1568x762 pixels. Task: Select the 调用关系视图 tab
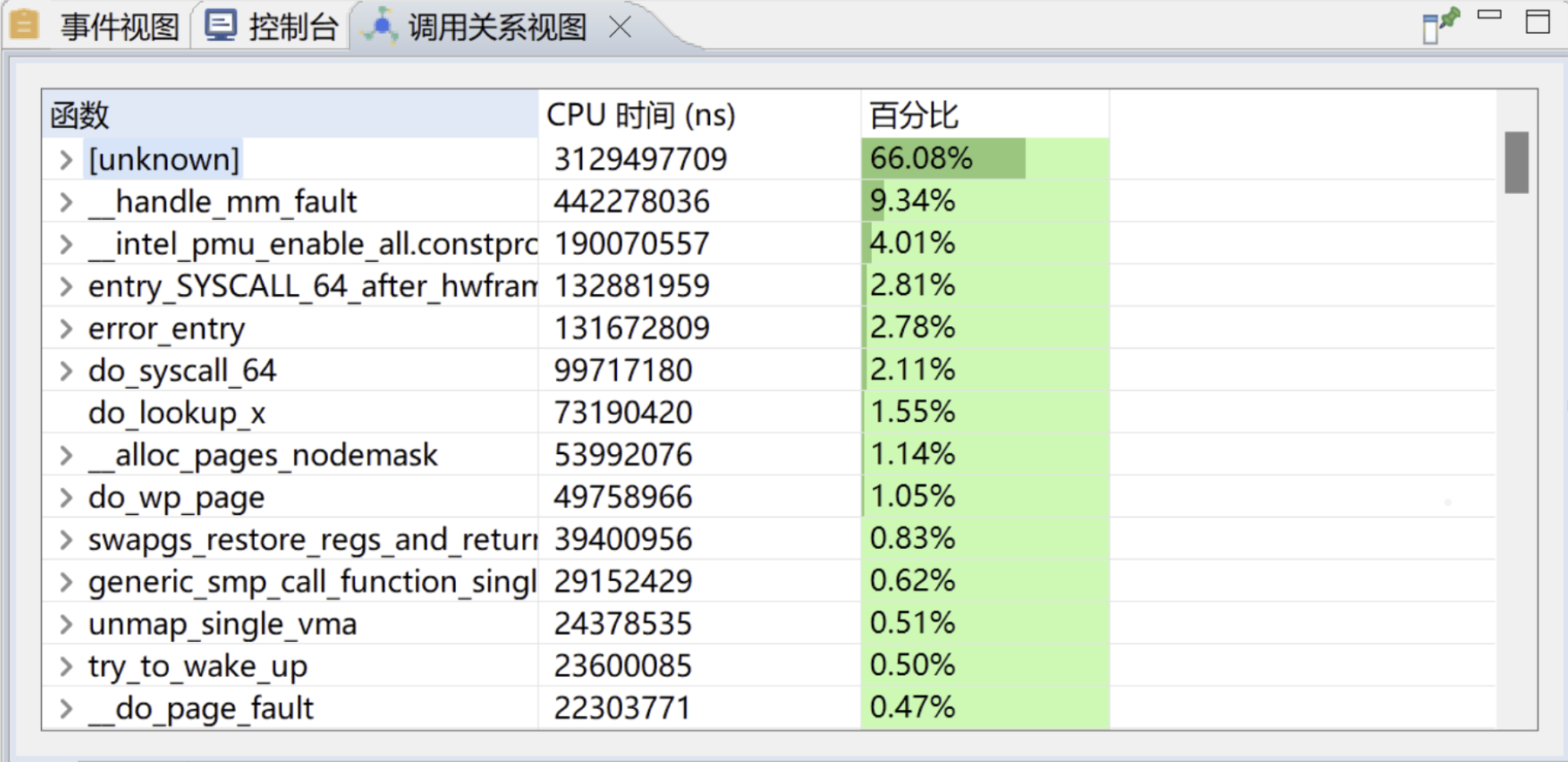click(x=497, y=27)
